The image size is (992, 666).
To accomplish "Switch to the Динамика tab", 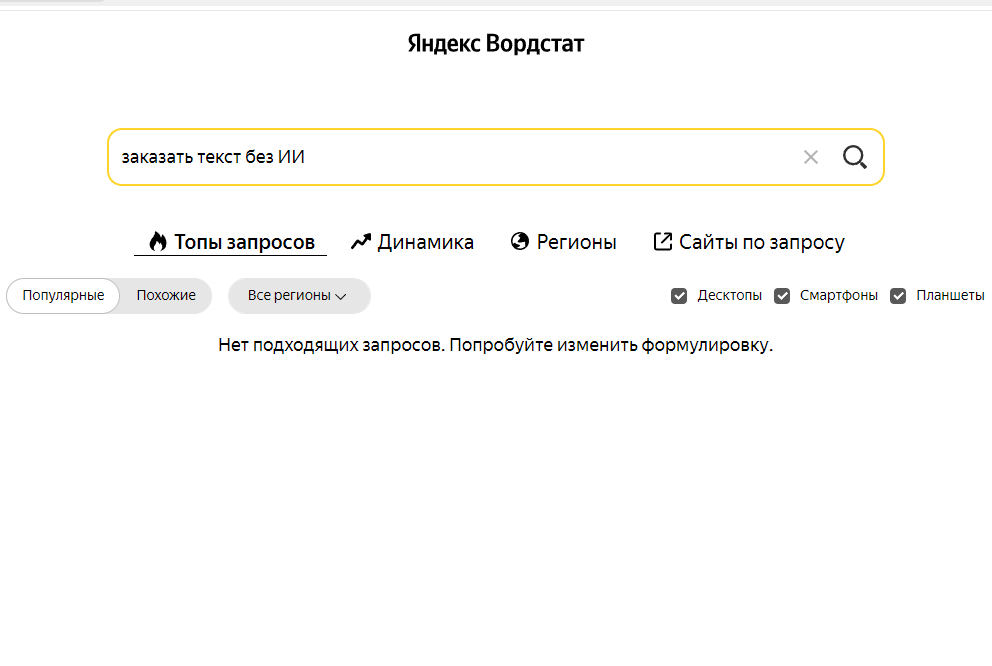I will [x=425, y=242].
